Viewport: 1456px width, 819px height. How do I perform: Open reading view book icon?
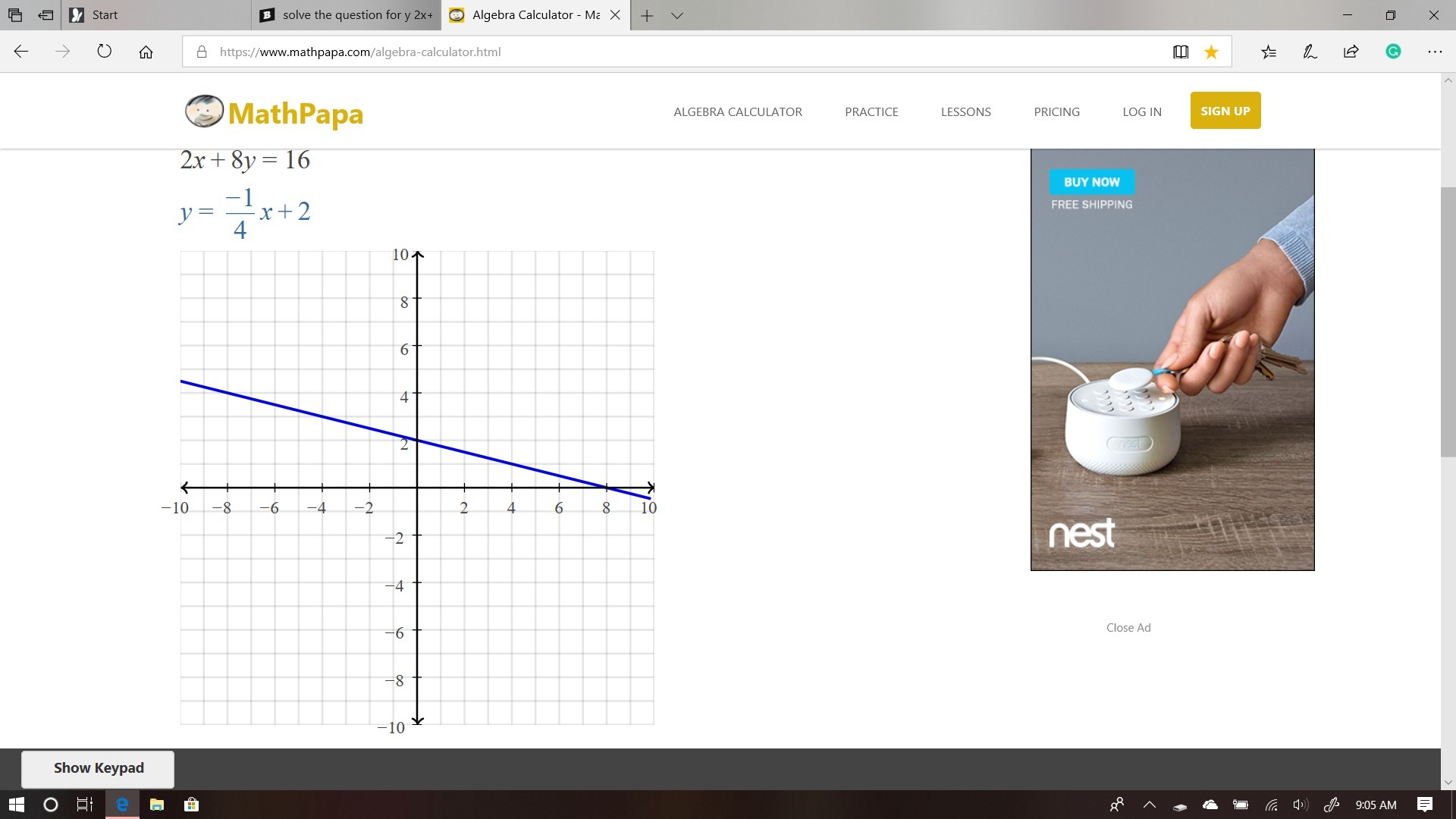[1181, 52]
